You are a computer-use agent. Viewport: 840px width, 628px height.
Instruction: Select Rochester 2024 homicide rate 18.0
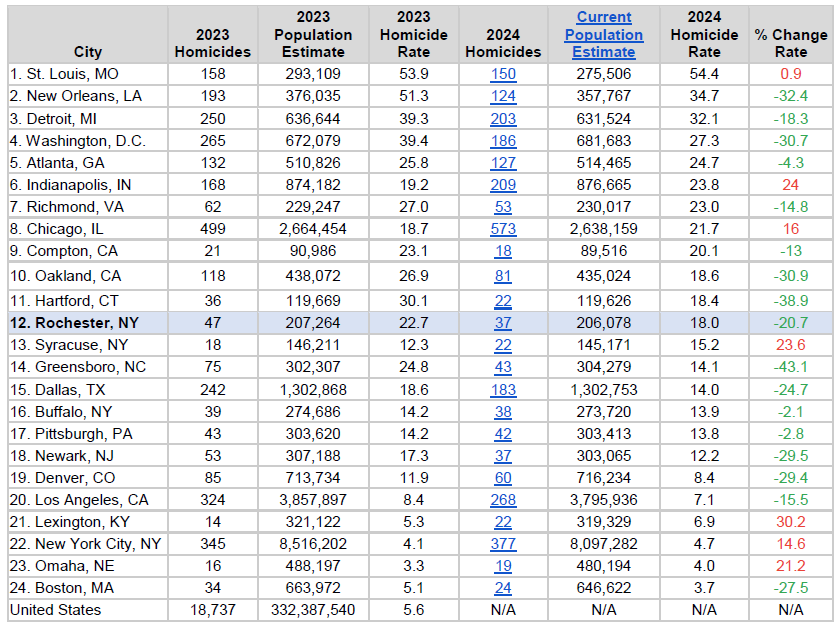point(704,323)
